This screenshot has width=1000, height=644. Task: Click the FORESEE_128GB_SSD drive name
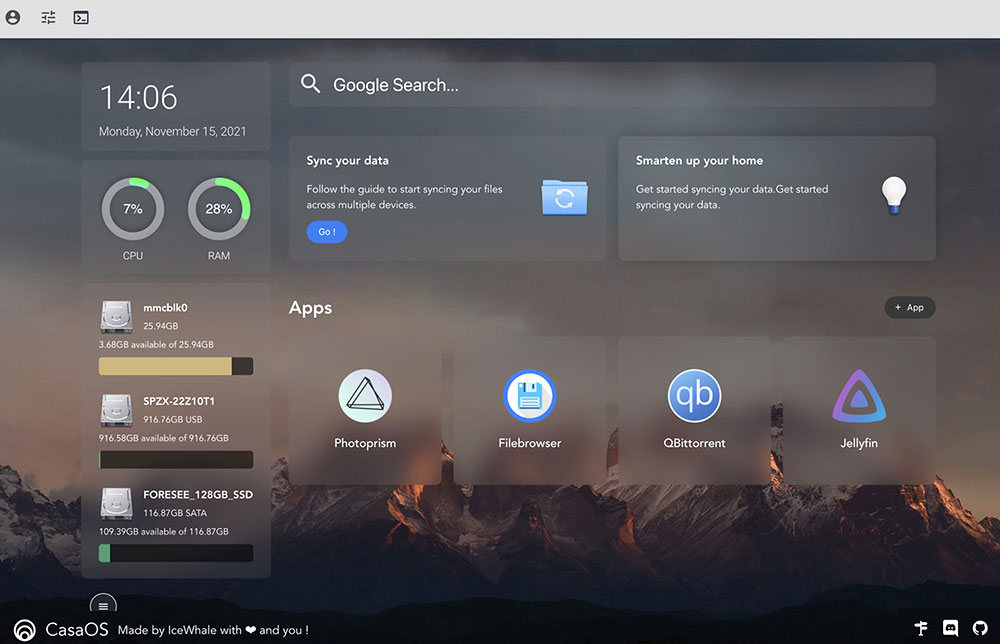[198, 495]
